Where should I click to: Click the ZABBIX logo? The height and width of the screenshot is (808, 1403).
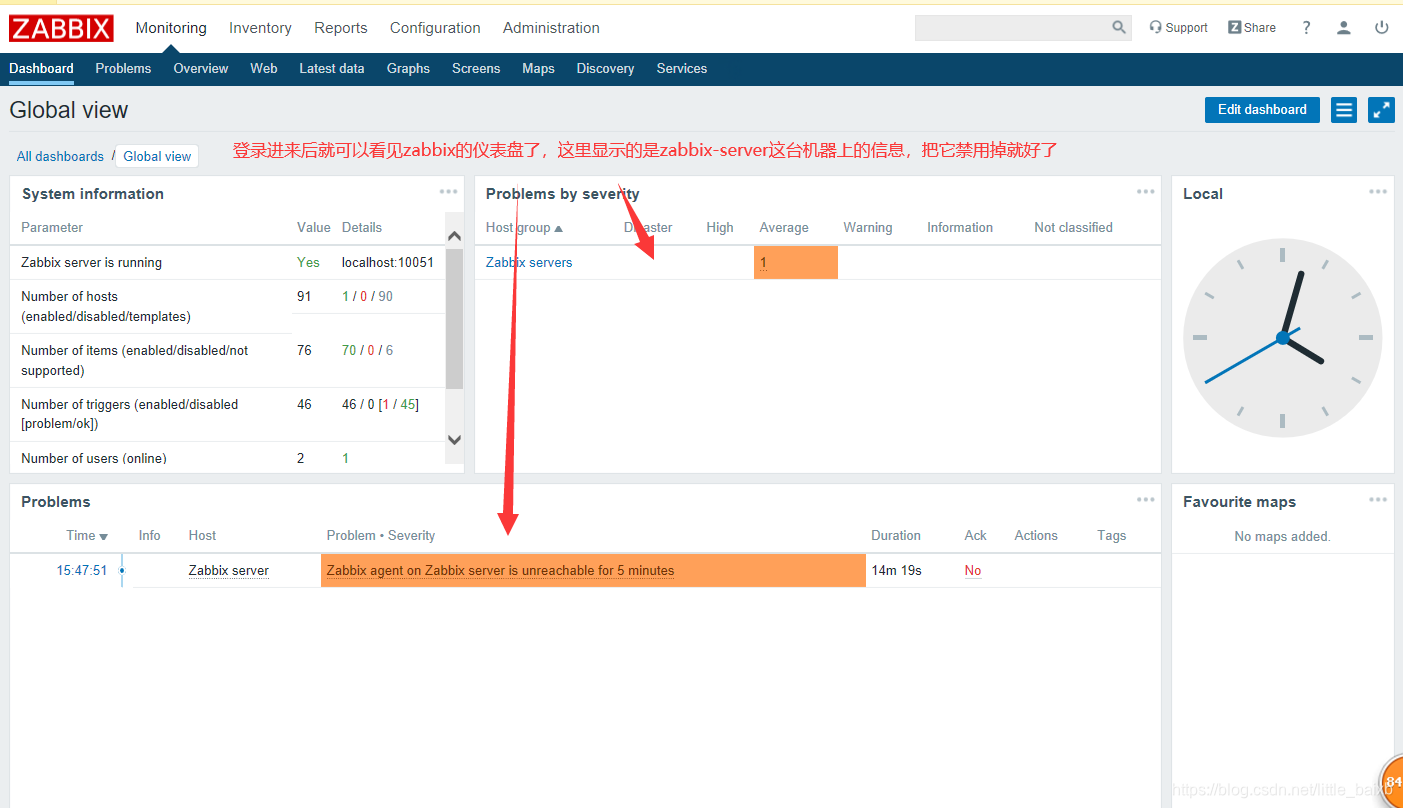click(61, 28)
